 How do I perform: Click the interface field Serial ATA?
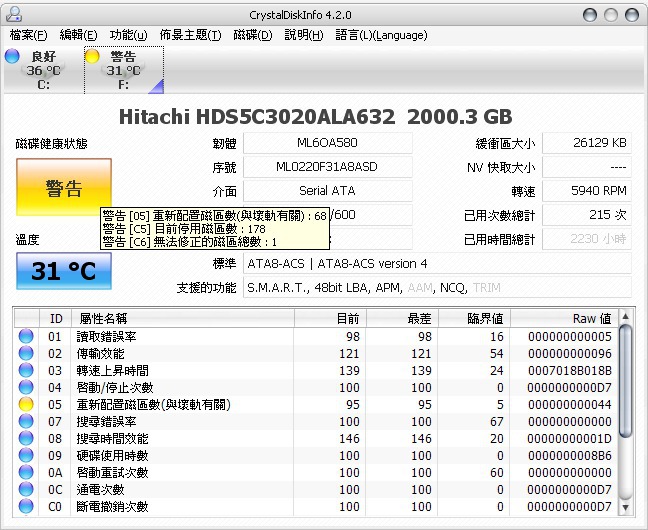327,191
